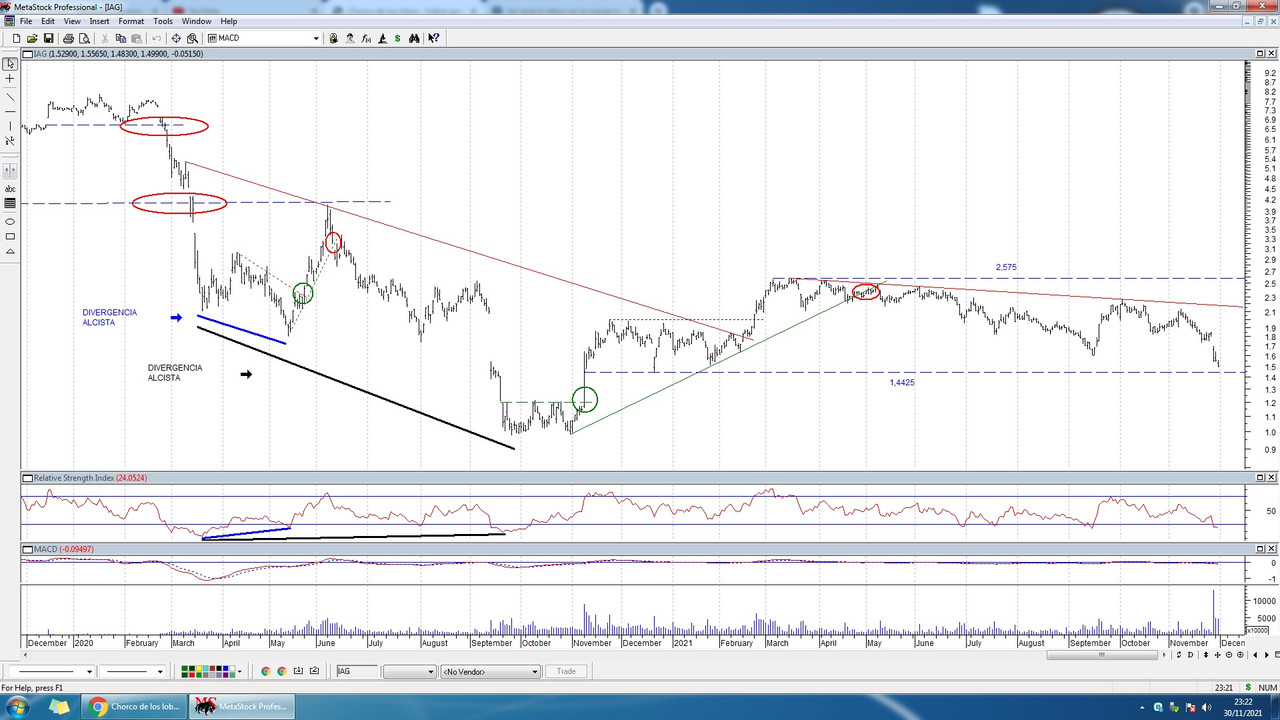Open the color palette dropdown arrow
Screen dimensions: 1280x720
click(239, 671)
